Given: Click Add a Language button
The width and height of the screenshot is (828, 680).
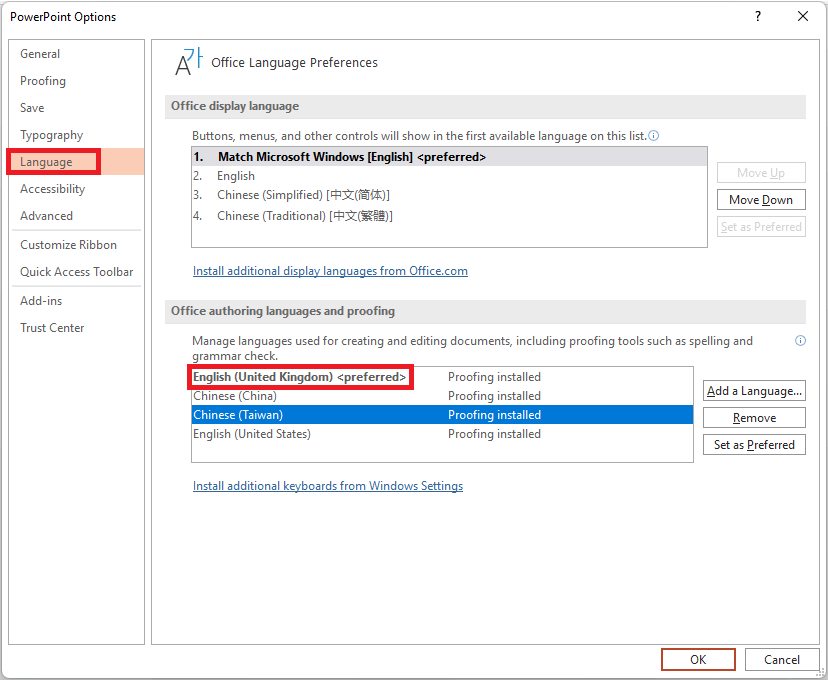Looking at the screenshot, I should coord(754,391).
